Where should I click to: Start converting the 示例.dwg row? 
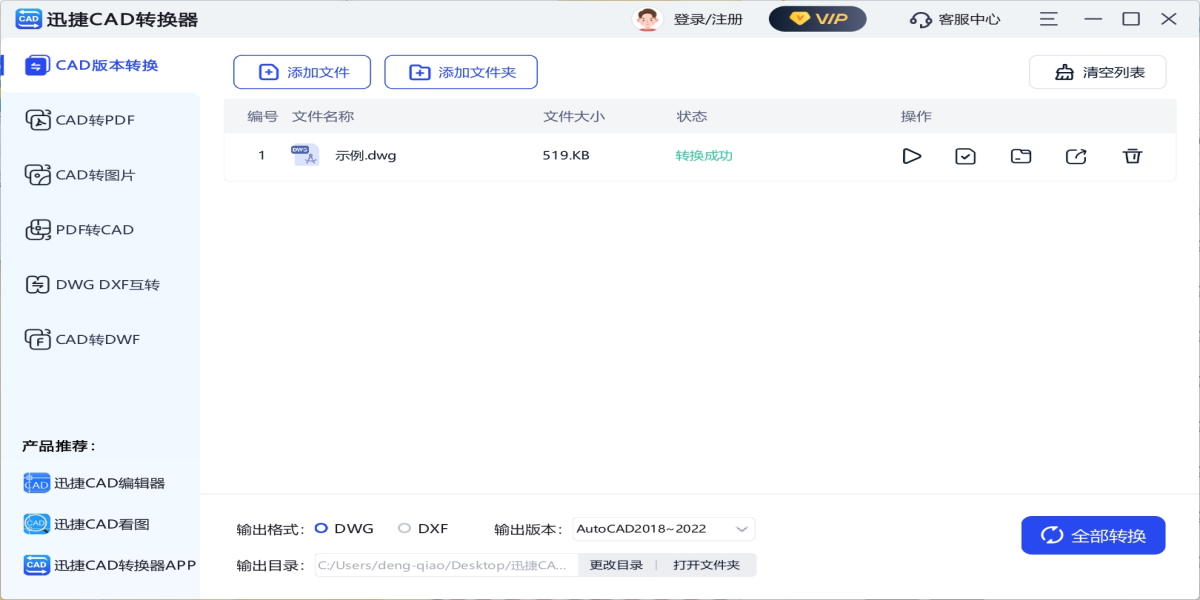tap(911, 156)
